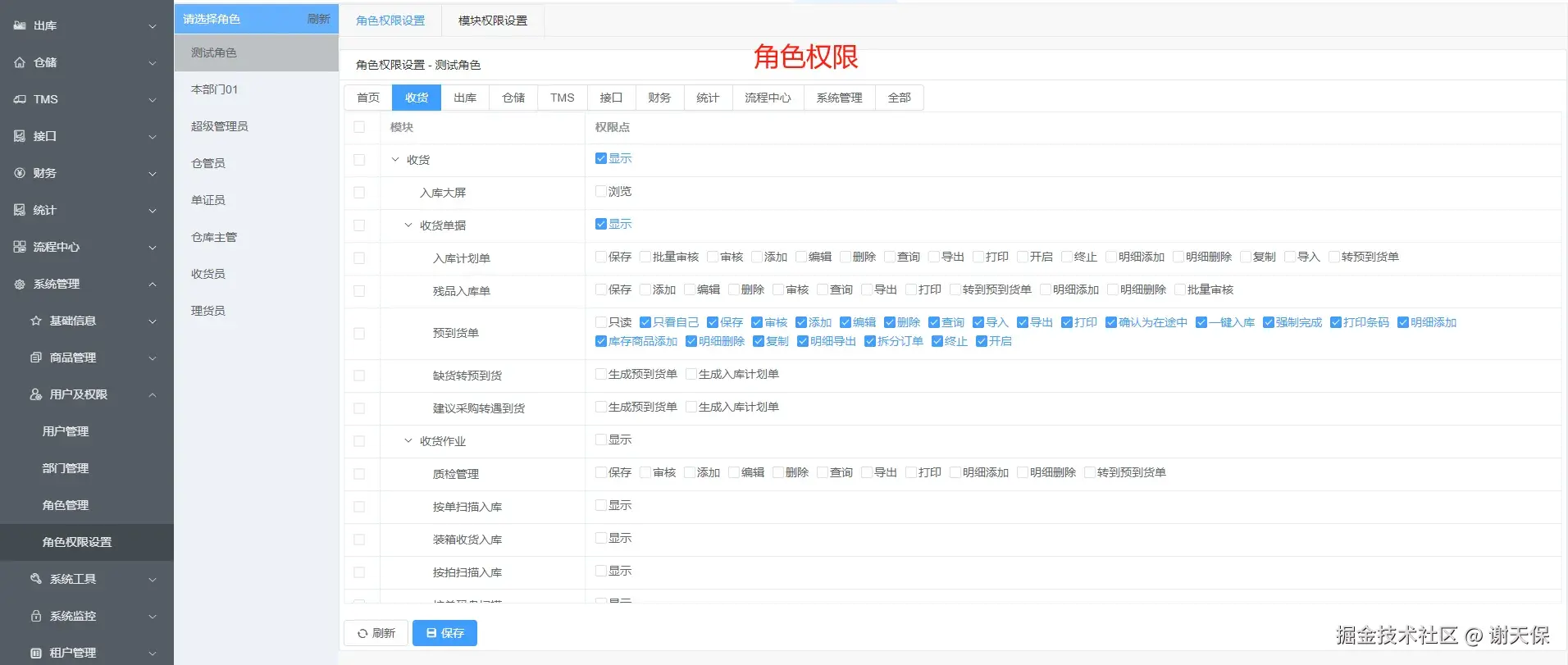The image size is (1568, 665).
Task: Click the 财务 coin icon
Action: tap(20, 173)
